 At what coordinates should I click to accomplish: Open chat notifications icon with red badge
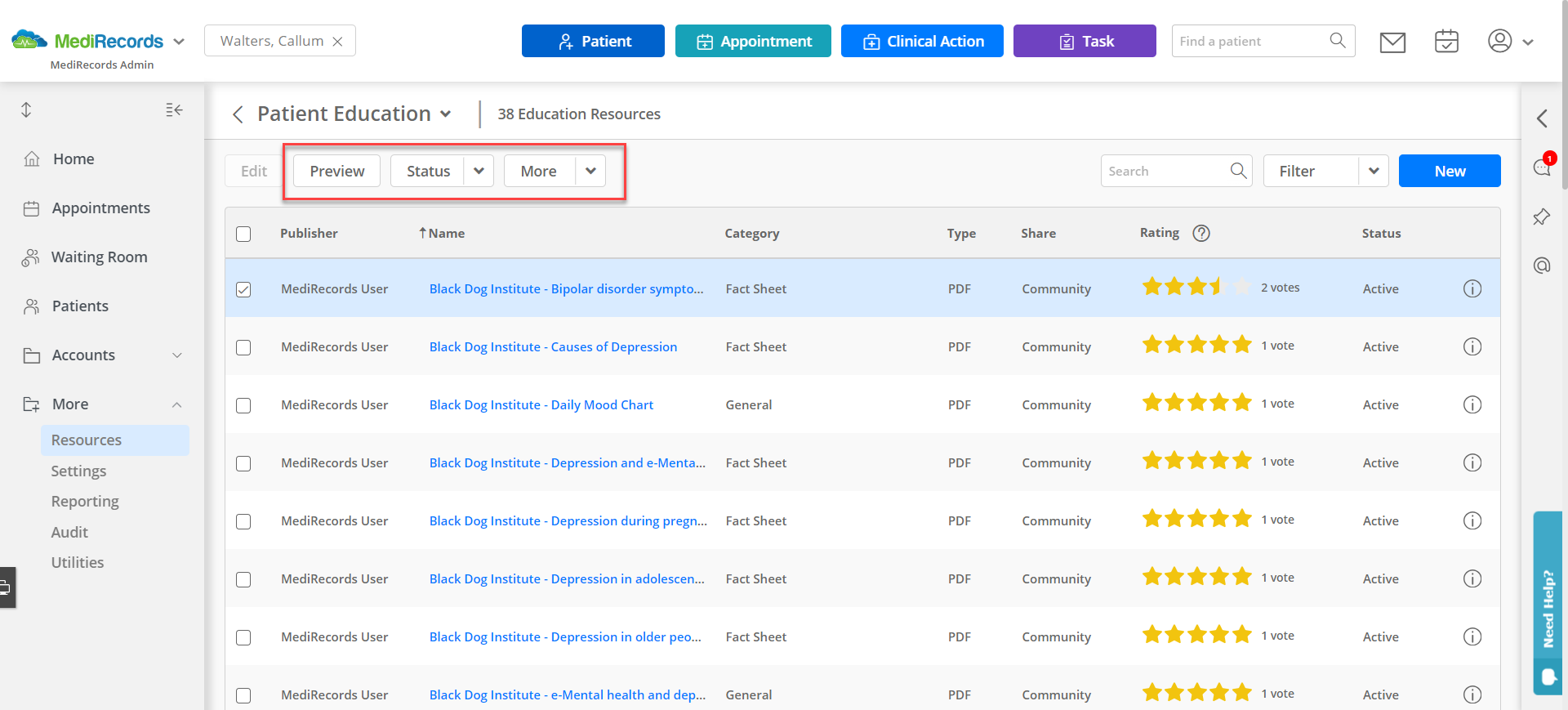pos(1543,166)
